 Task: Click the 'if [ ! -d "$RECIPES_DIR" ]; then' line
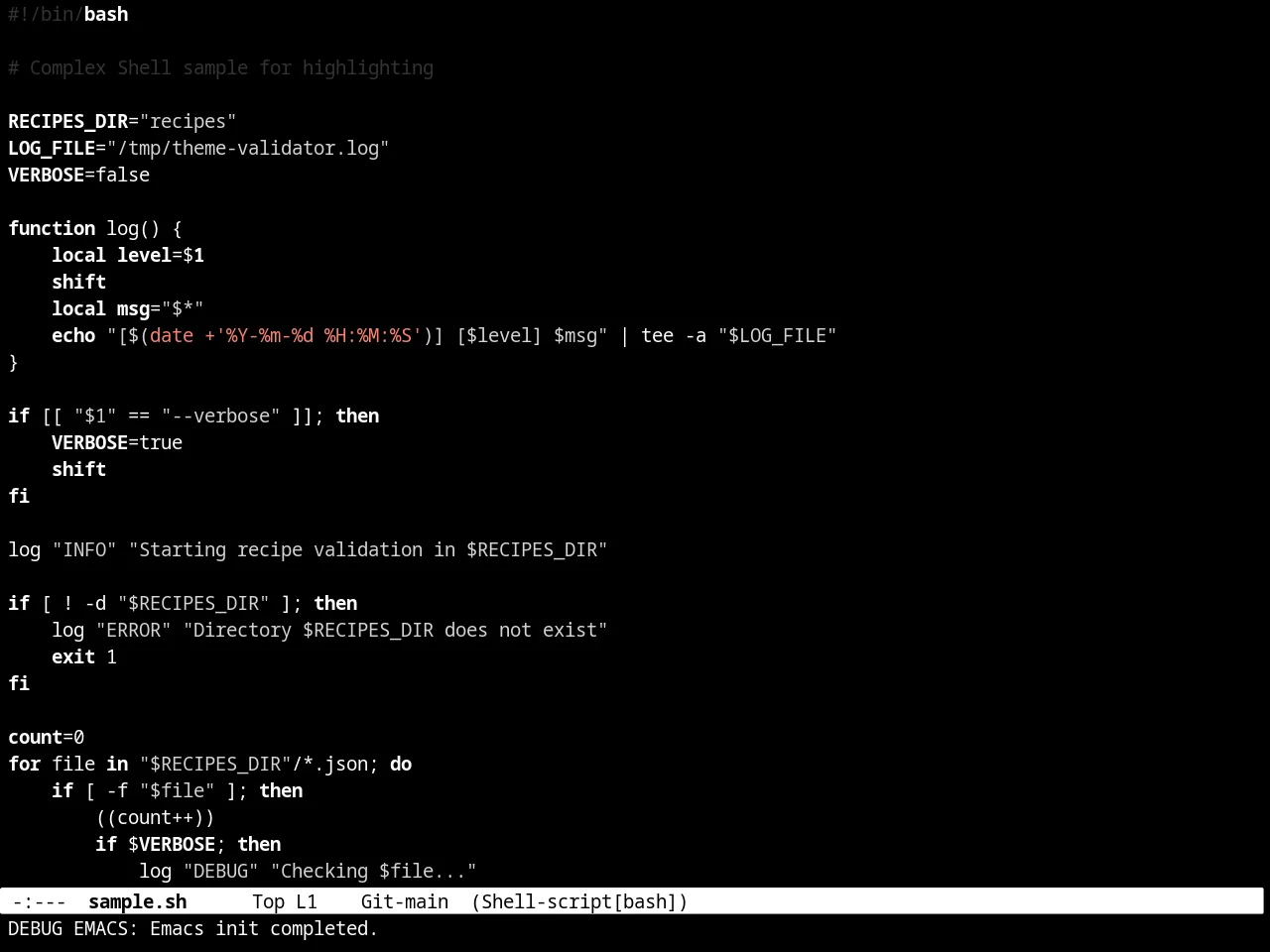tap(183, 603)
